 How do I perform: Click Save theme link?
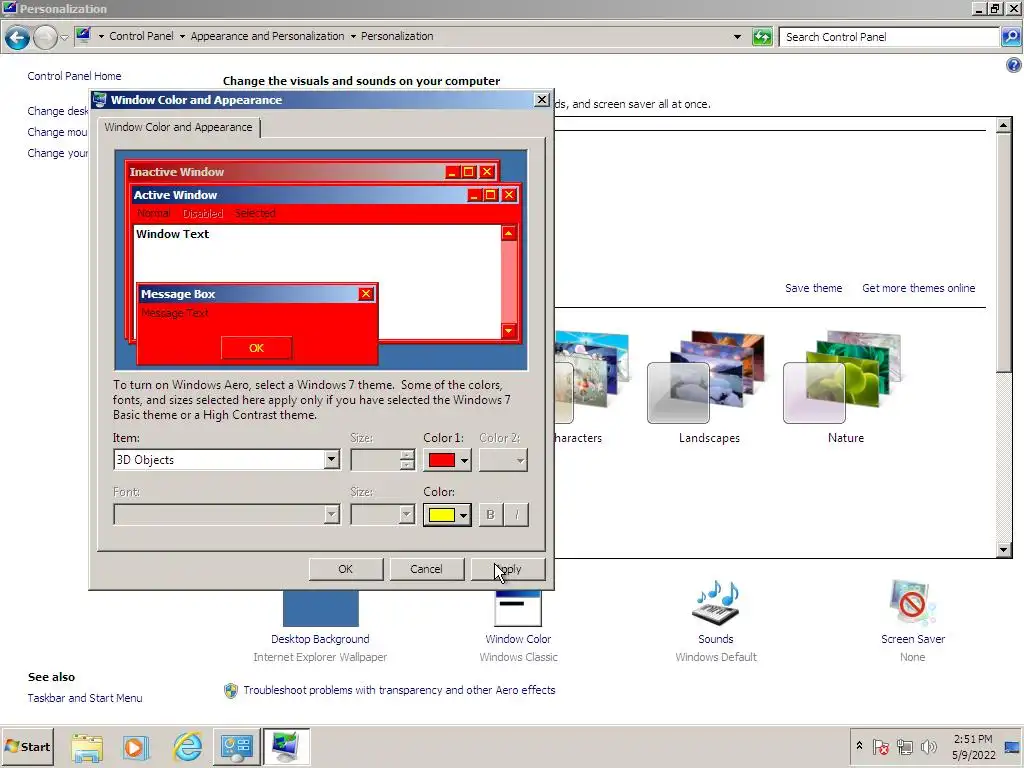(x=813, y=288)
